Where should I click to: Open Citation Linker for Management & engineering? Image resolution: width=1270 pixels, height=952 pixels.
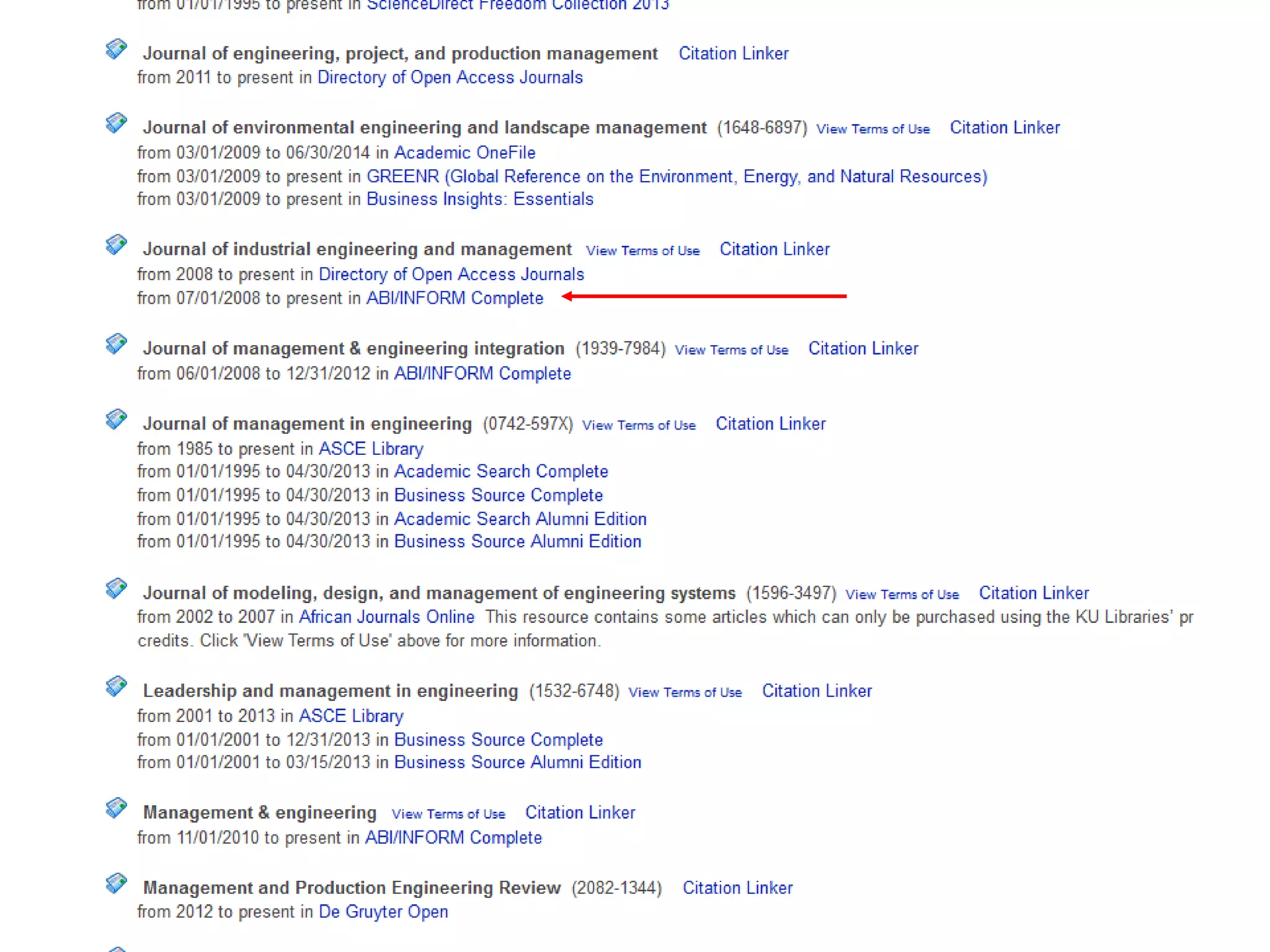tap(580, 813)
